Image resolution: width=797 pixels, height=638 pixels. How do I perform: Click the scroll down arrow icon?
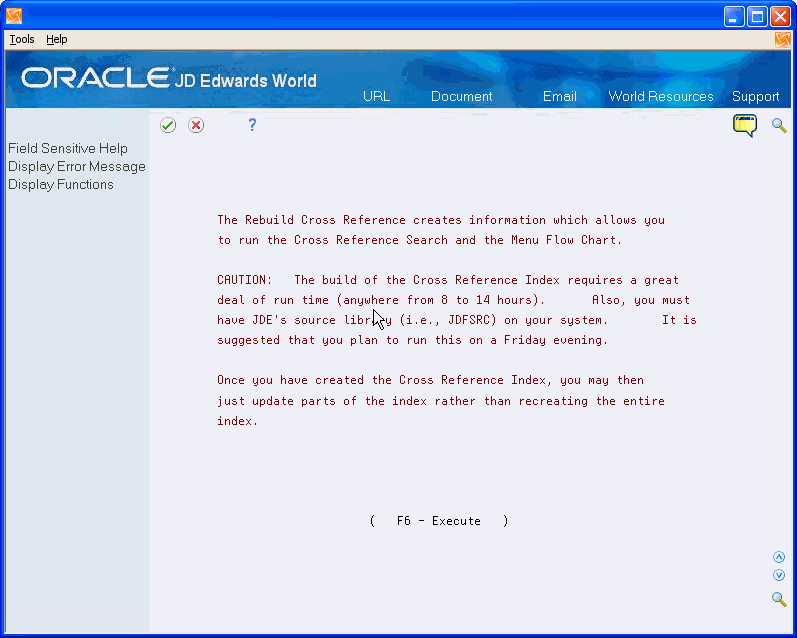779,575
